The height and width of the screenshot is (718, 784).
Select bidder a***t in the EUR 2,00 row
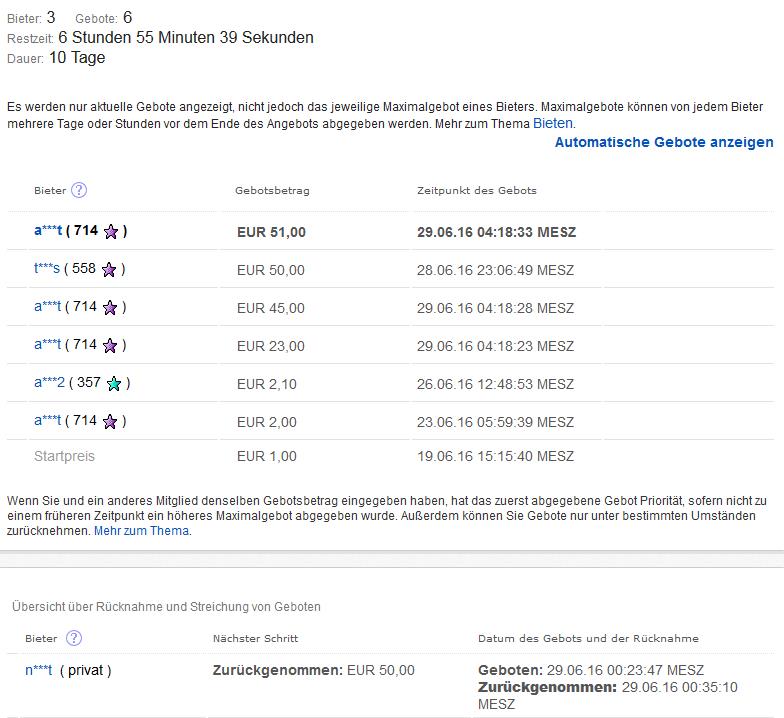tap(48, 421)
